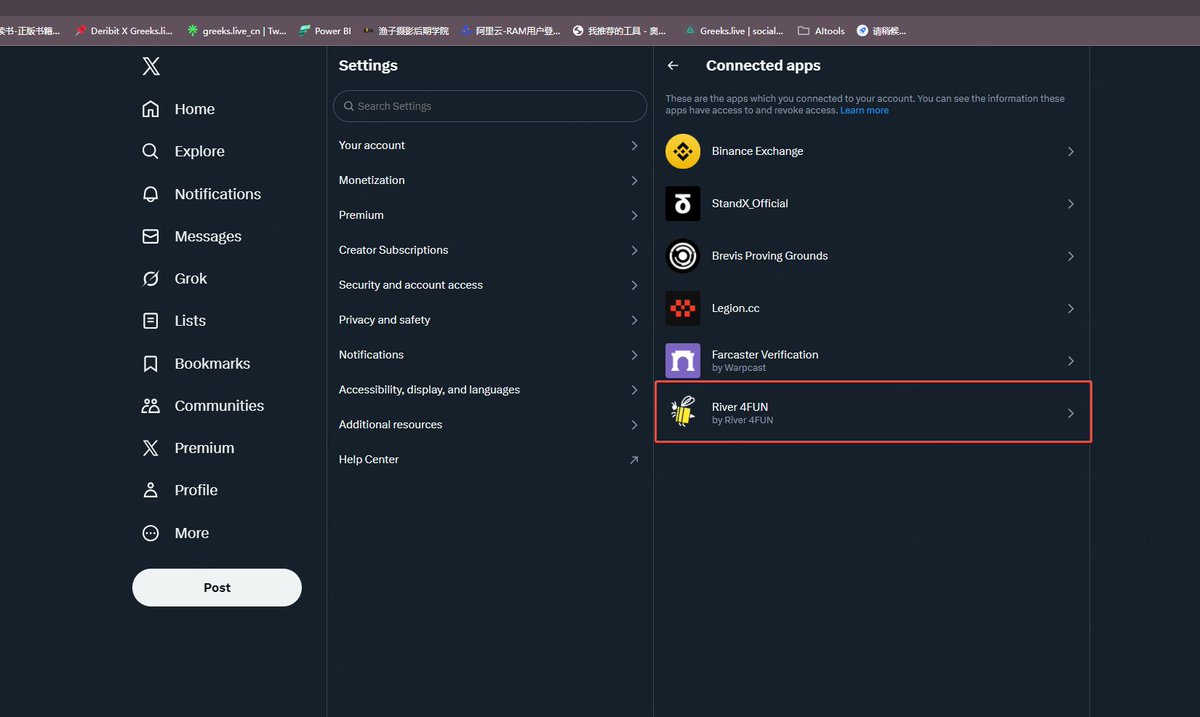1200x717 pixels.
Task: Click the Grok label in sidebar
Action: [x=191, y=278]
